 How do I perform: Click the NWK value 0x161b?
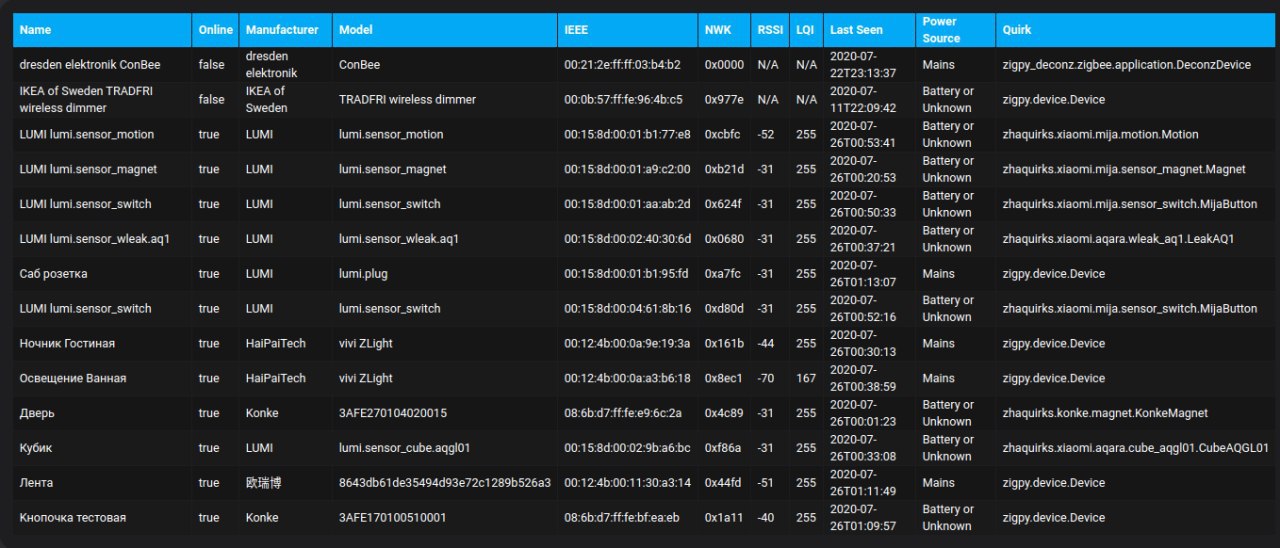724,344
